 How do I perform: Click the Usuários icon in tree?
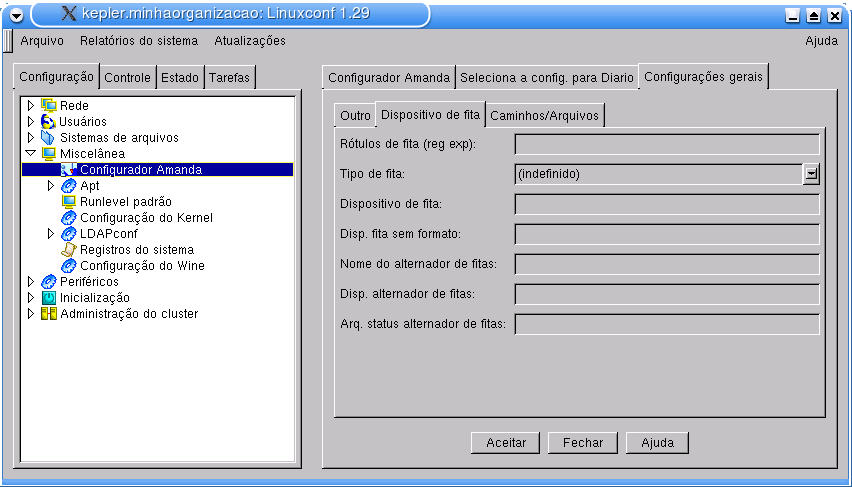point(49,121)
